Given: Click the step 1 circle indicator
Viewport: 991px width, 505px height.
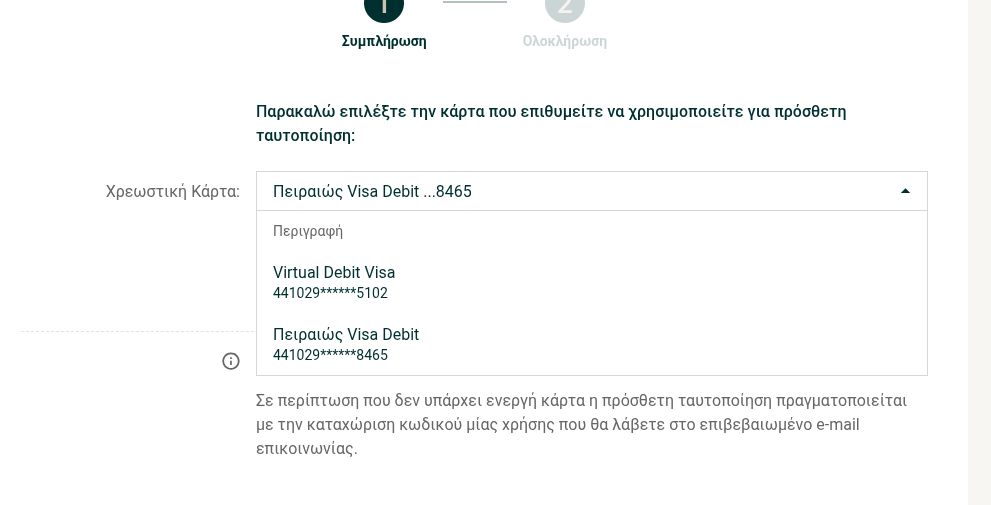Looking at the screenshot, I should point(384,6).
